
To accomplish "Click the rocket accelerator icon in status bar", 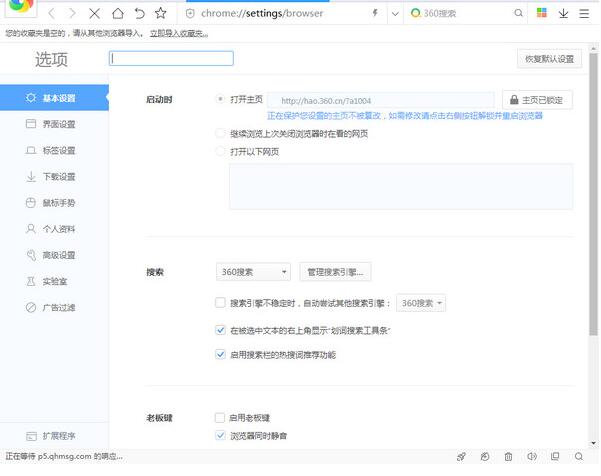I will [462, 457].
